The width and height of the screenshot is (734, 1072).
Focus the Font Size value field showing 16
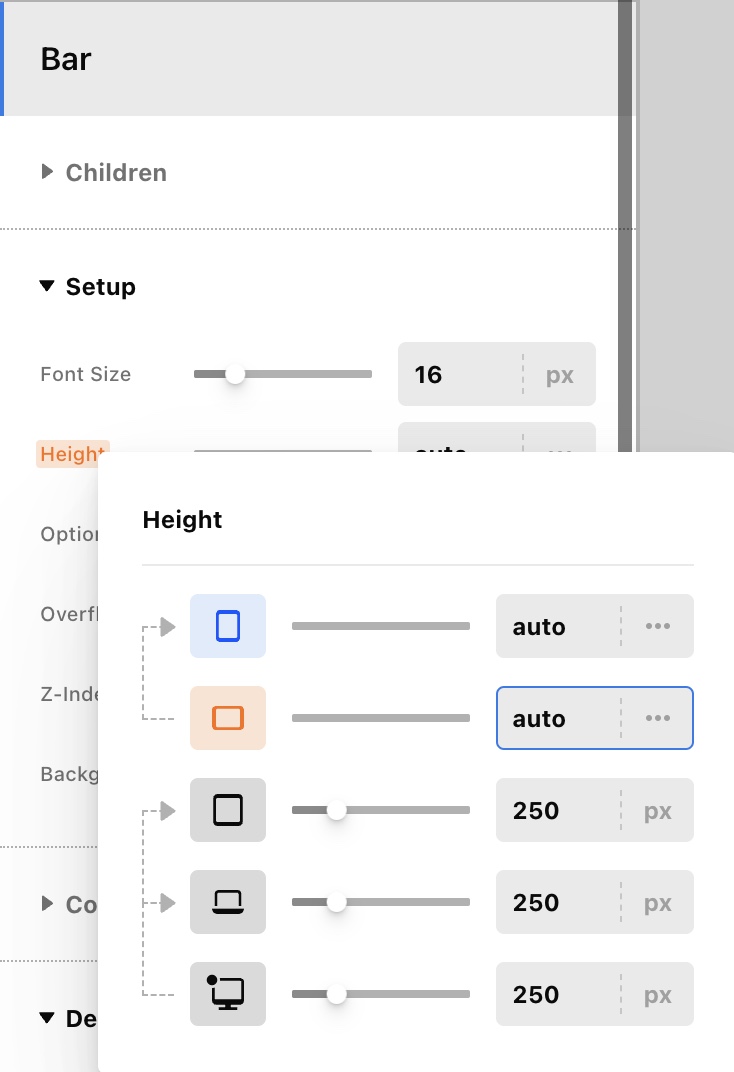point(458,375)
